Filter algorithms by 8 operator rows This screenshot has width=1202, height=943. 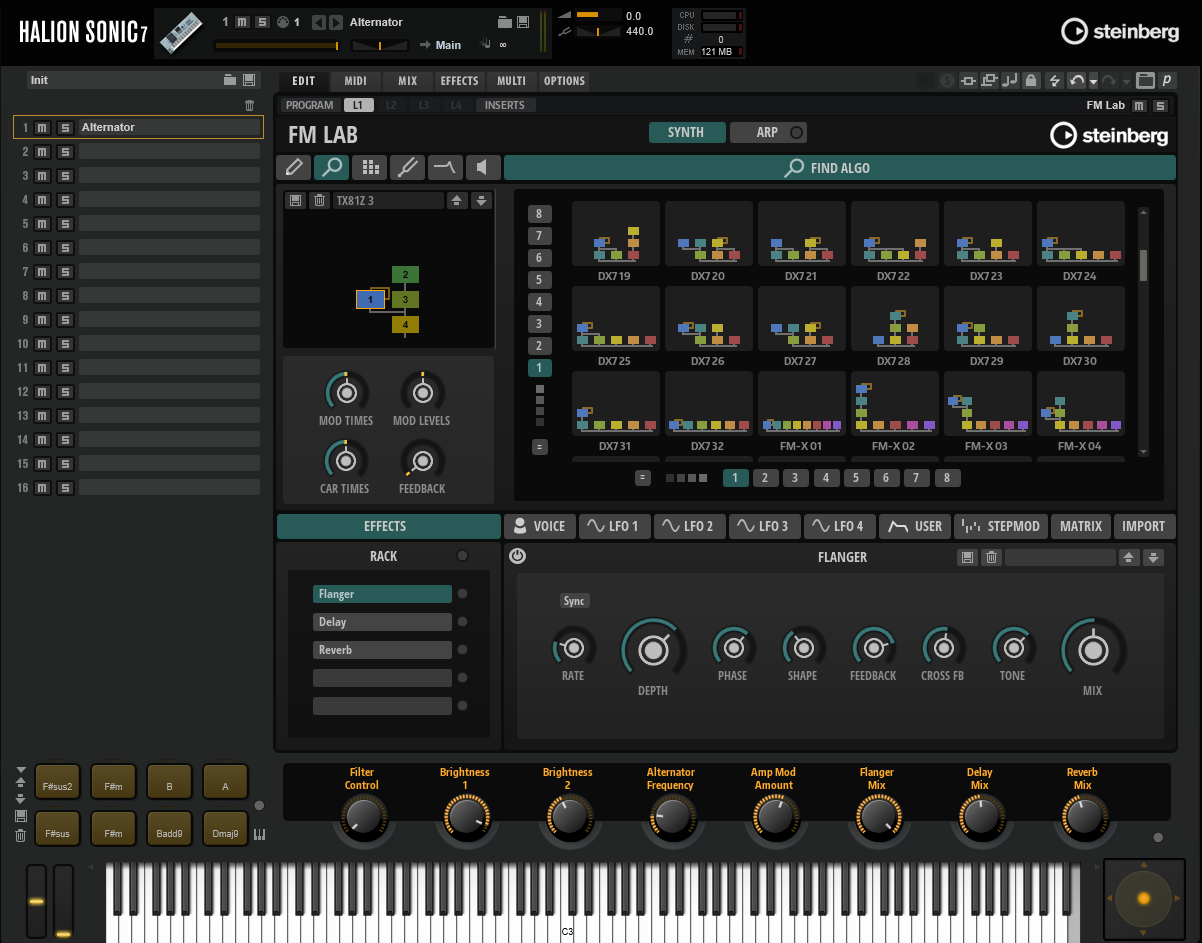point(540,214)
